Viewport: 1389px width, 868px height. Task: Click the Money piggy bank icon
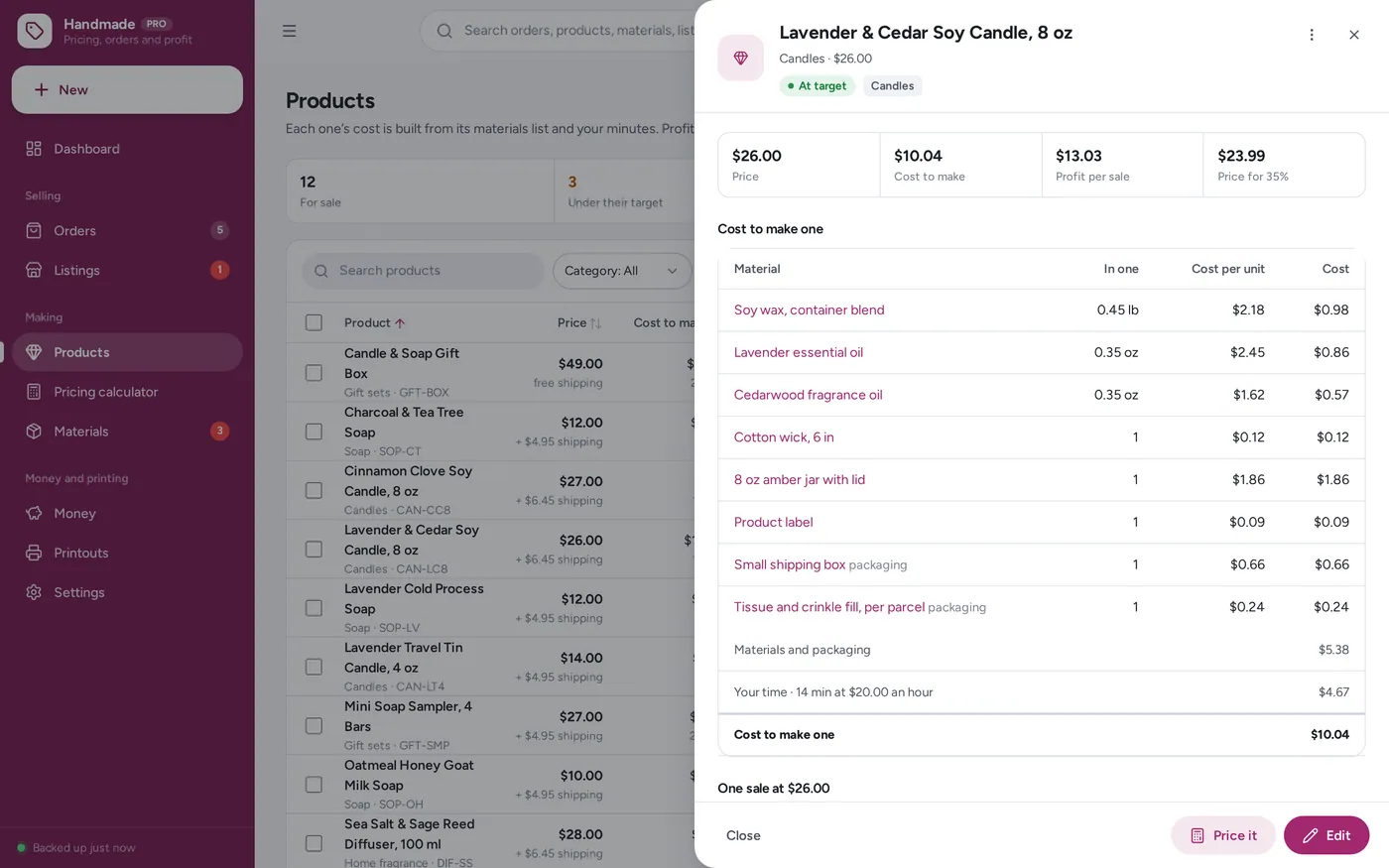(x=34, y=513)
